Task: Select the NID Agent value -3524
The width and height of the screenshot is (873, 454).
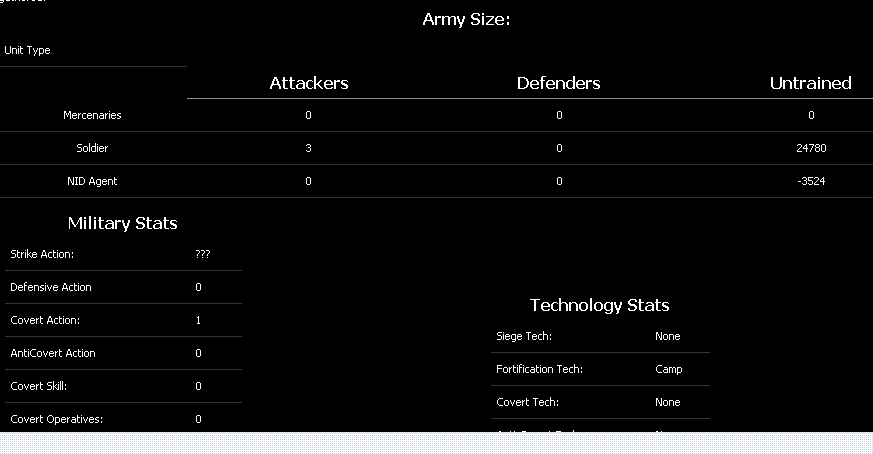Action: point(810,181)
